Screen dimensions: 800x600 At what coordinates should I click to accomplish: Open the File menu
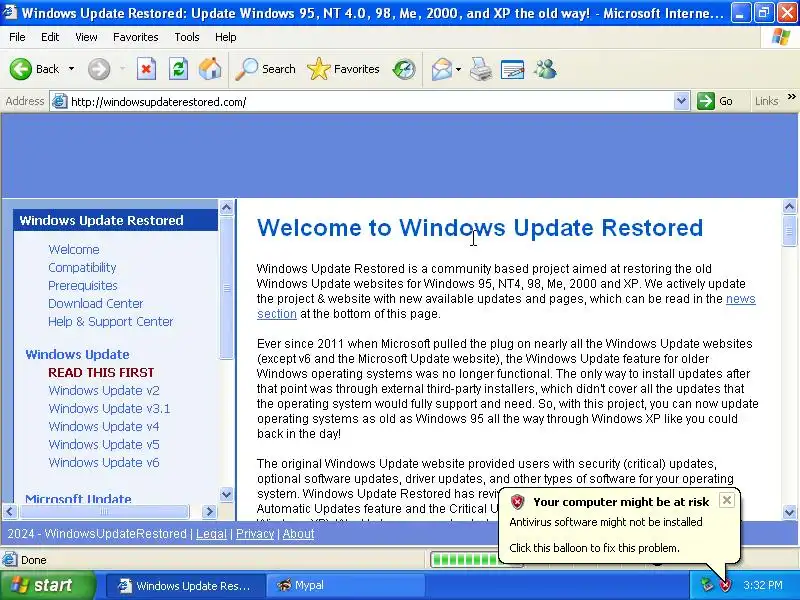pos(17,37)
